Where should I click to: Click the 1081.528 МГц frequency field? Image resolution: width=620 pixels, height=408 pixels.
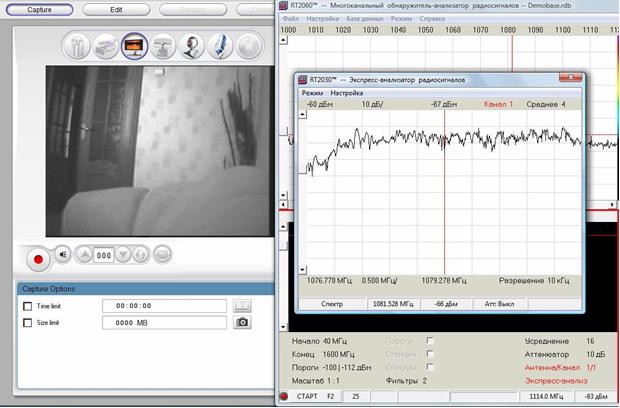393,304
